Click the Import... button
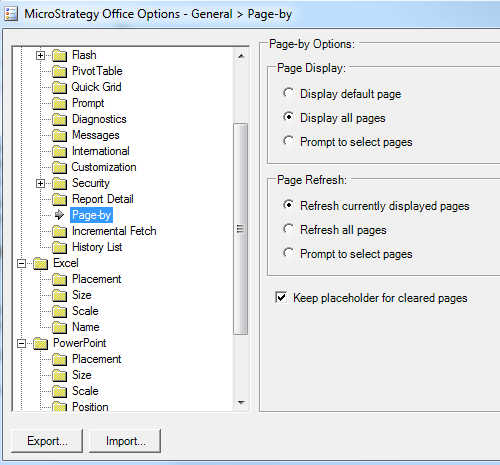Screen dimensions: 500x465 (125, 441)
